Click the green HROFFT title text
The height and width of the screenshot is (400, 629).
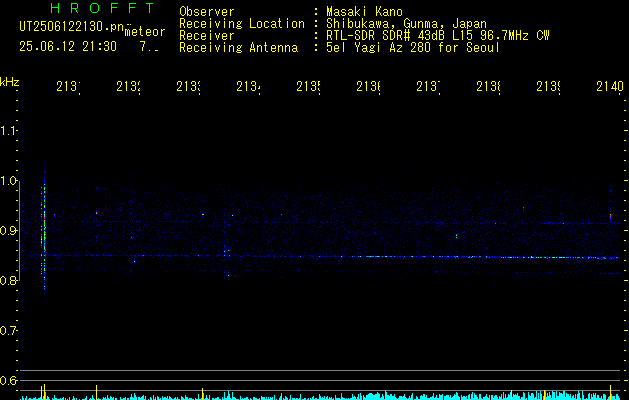coord(102,8)
